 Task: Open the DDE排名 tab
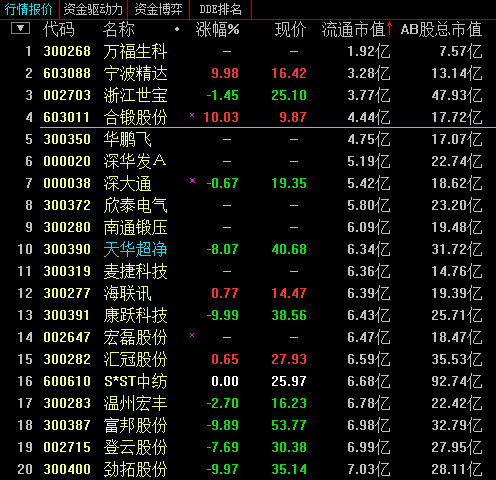(220, 9)
